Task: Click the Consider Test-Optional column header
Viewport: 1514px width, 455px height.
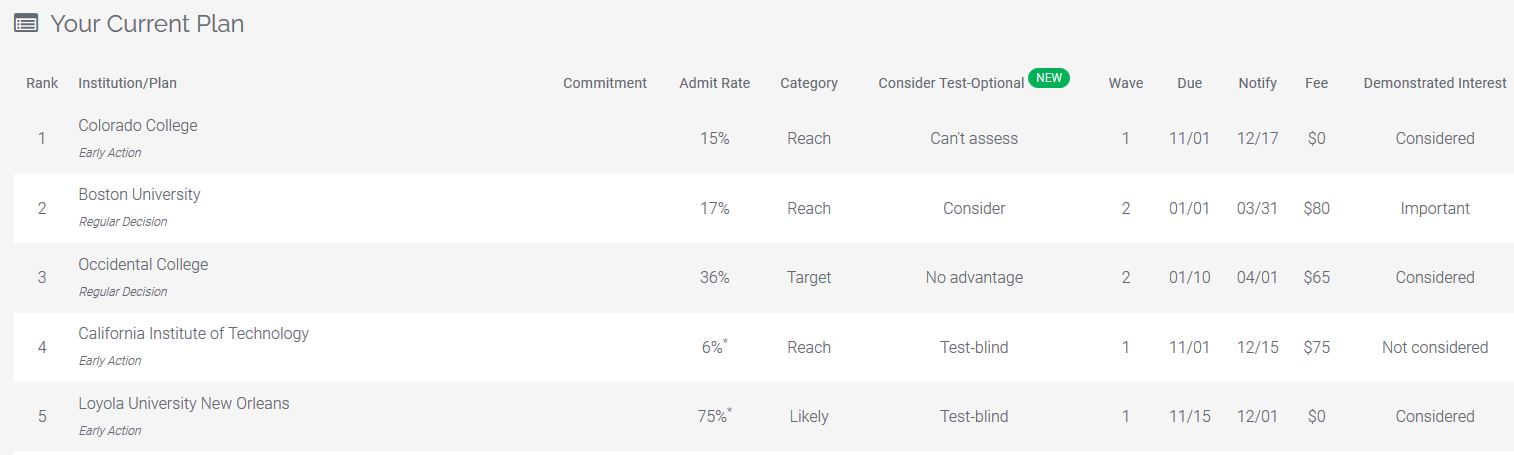Action: (951, 83)
